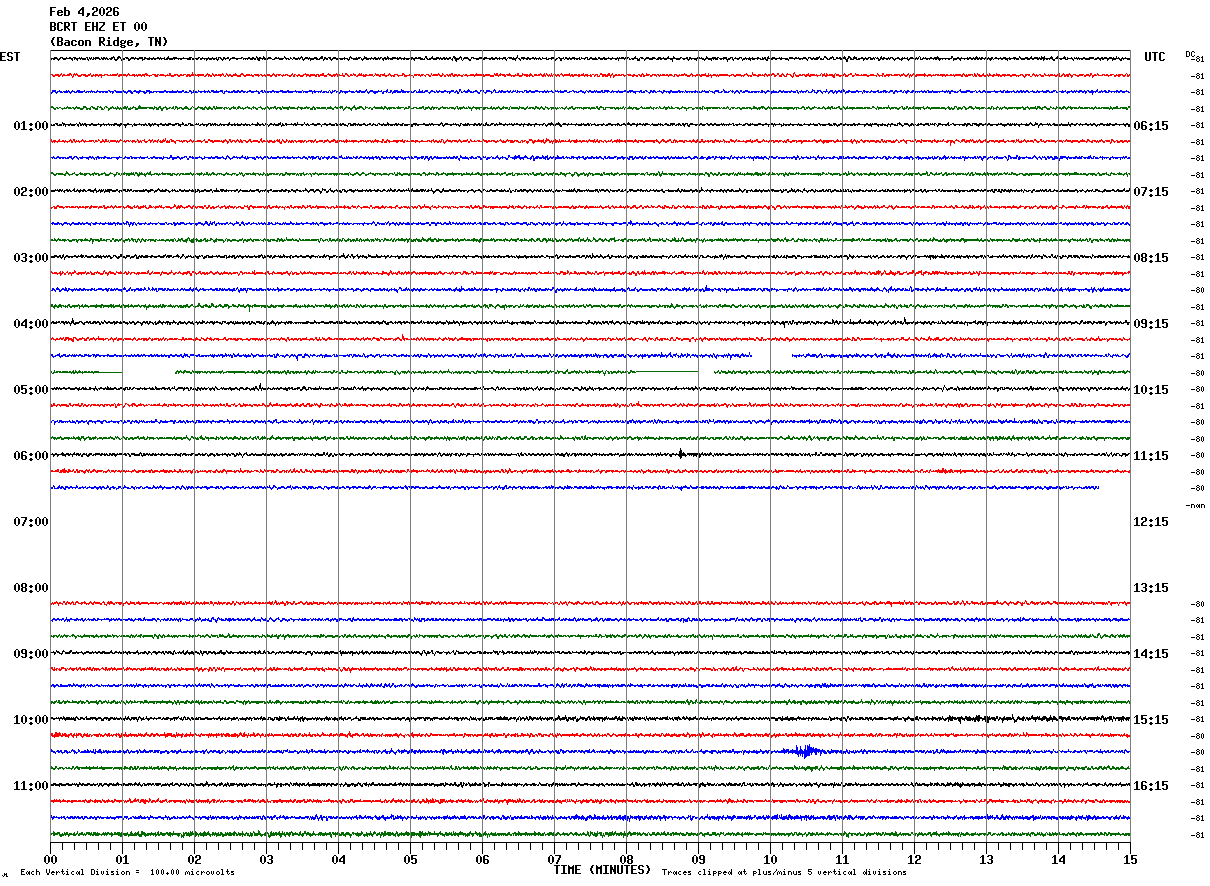1210x886 pixels.
Task: Click minute 10 on the time axis
Action: point(770,859)
